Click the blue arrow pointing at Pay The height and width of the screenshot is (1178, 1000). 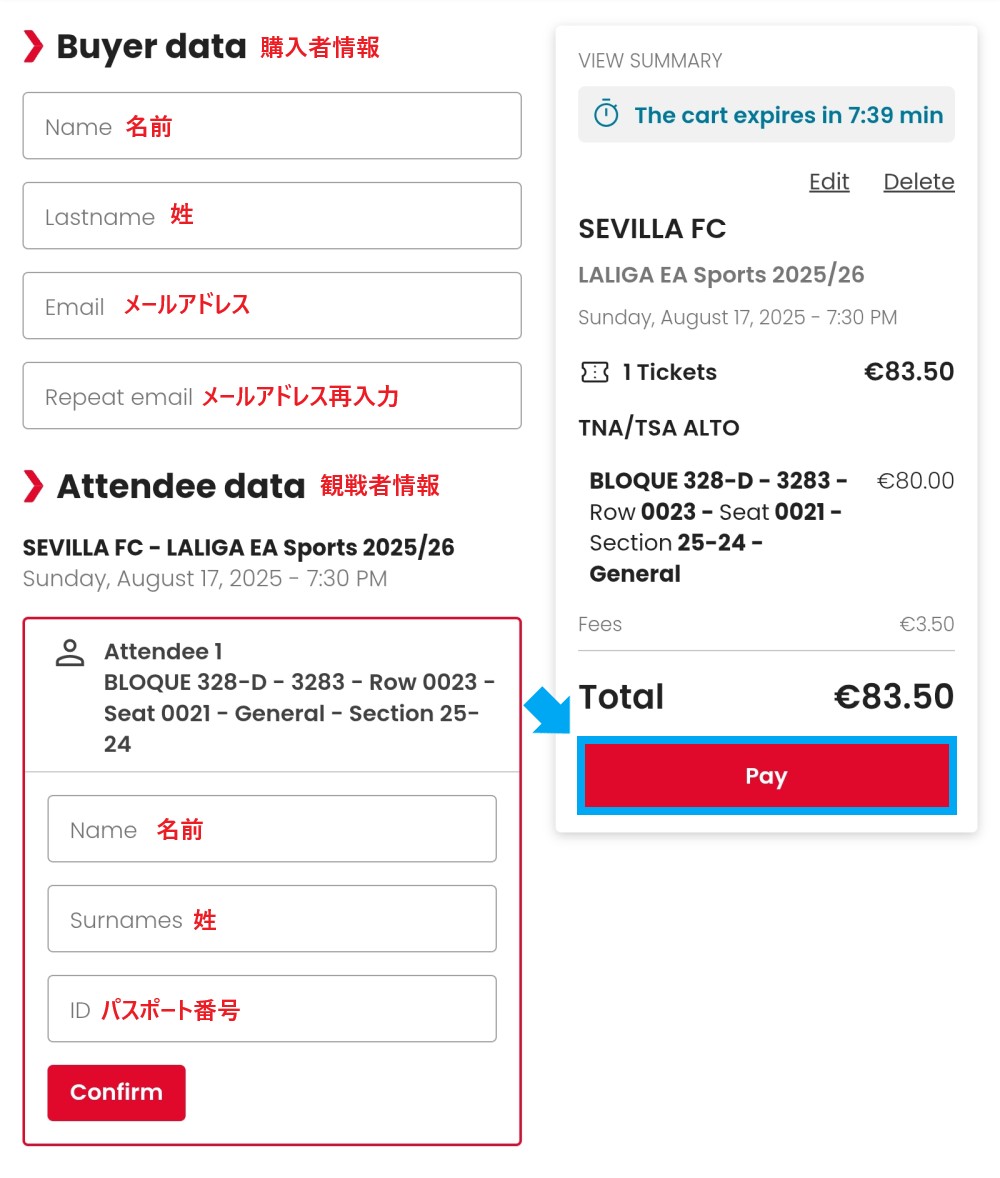(x=548, y=710)
